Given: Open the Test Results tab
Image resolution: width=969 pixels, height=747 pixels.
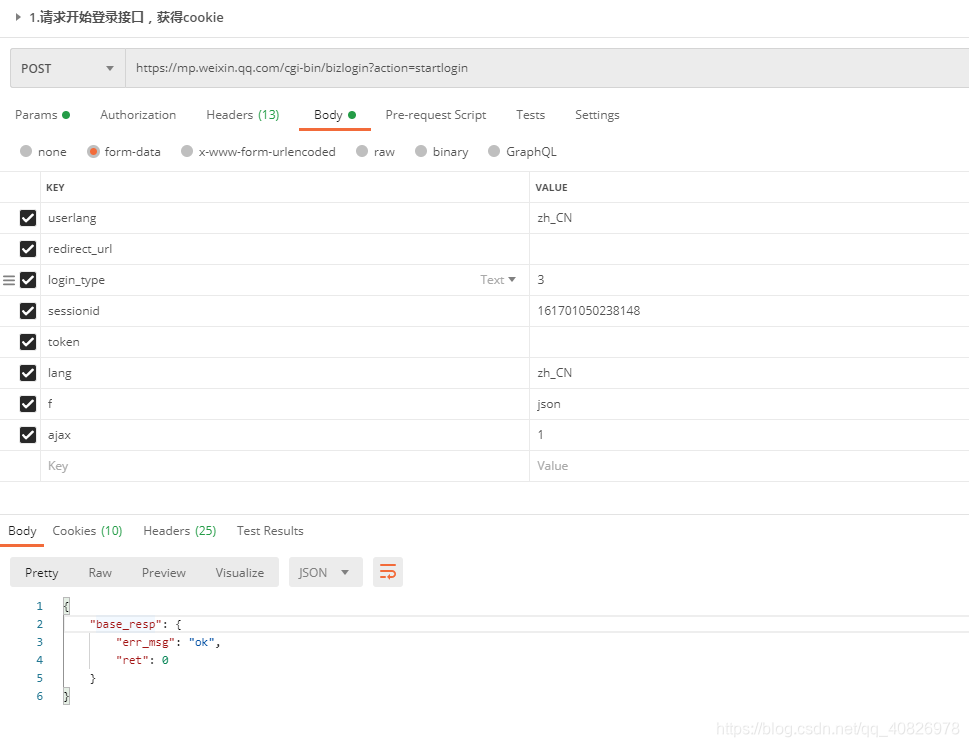Looking at the screenshot, I should [270, 531].
